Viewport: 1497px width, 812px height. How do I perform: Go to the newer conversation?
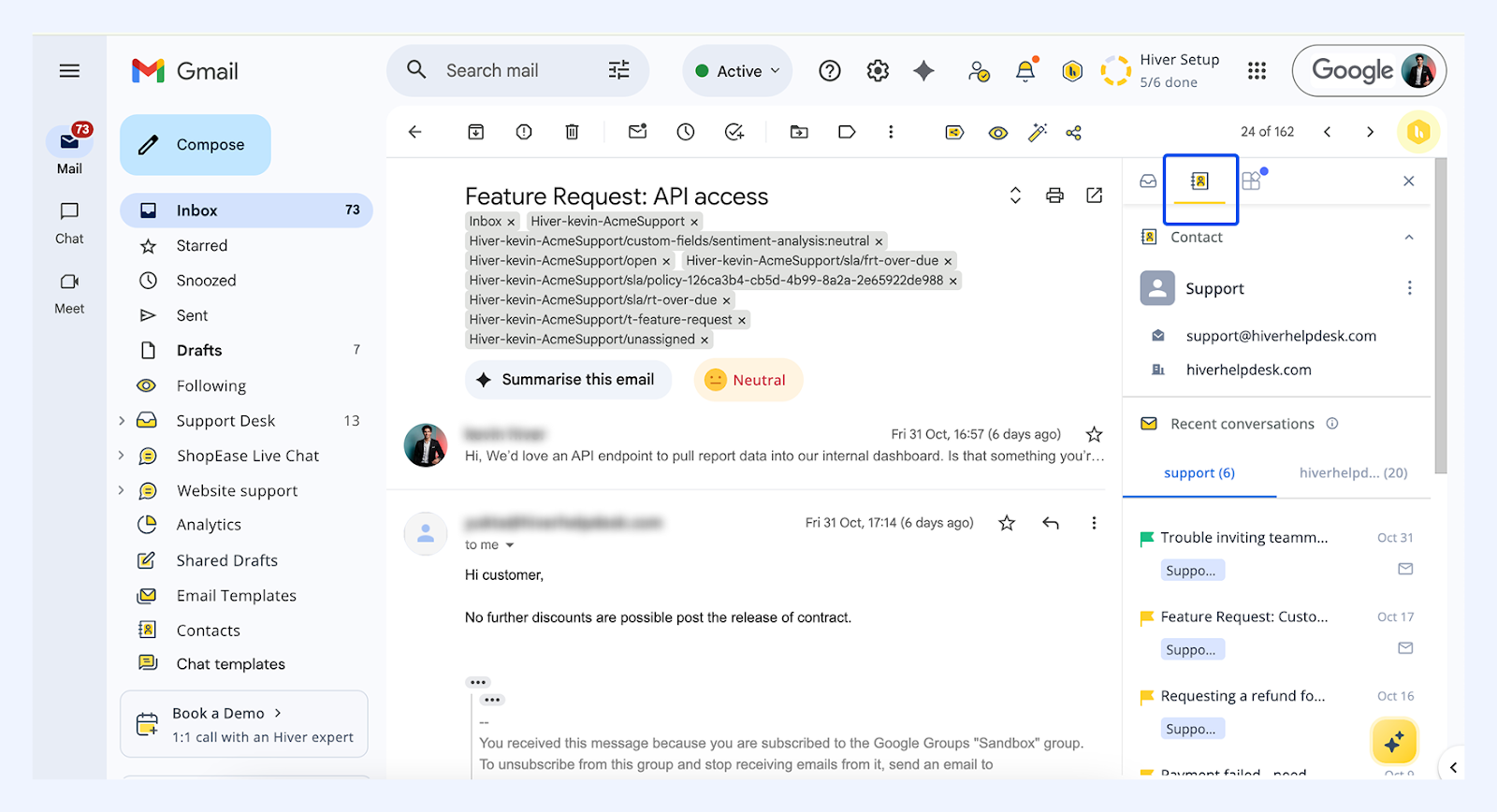pos(1328,133)
